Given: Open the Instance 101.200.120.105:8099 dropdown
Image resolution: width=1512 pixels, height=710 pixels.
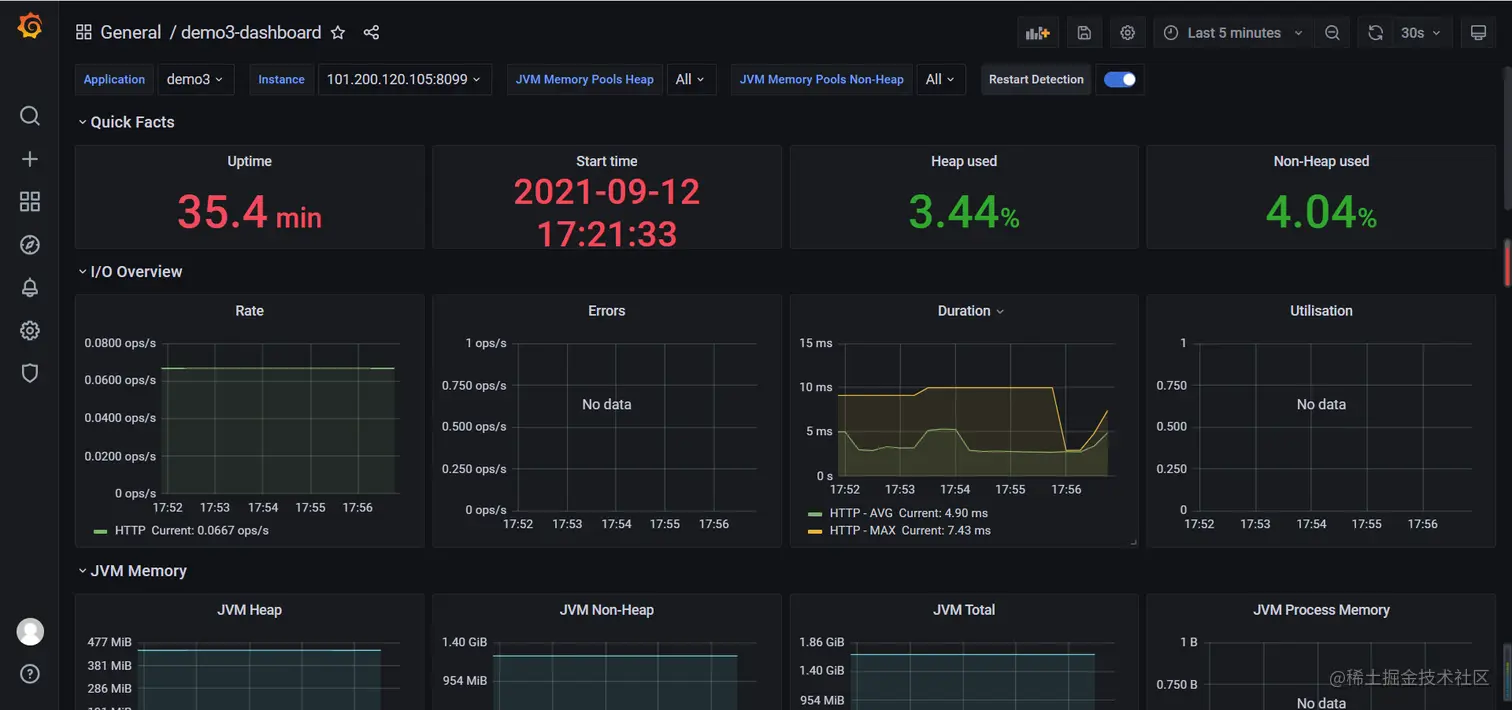Looking at the screenshot, I should tap(404, 80).
